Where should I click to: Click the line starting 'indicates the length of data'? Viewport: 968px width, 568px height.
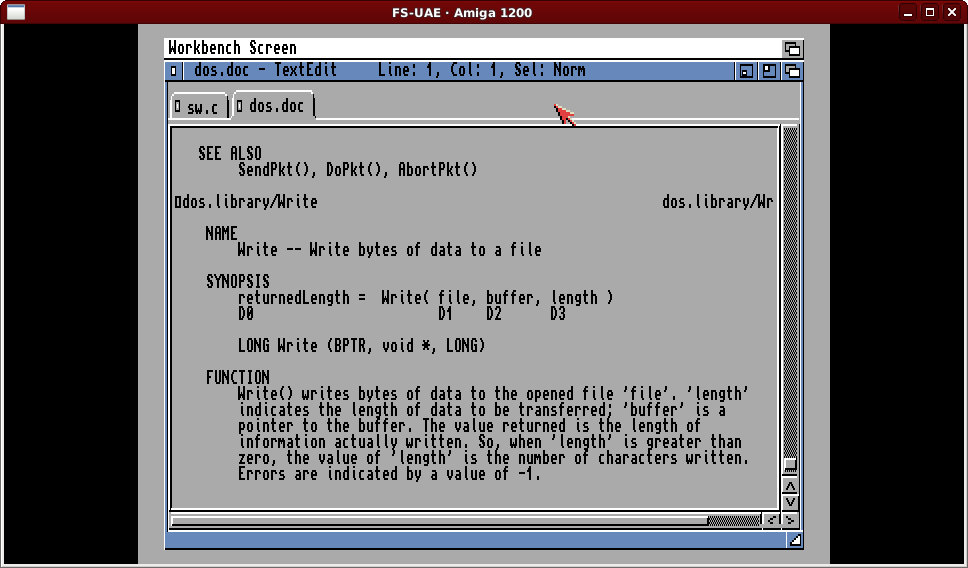coord(482,411)
